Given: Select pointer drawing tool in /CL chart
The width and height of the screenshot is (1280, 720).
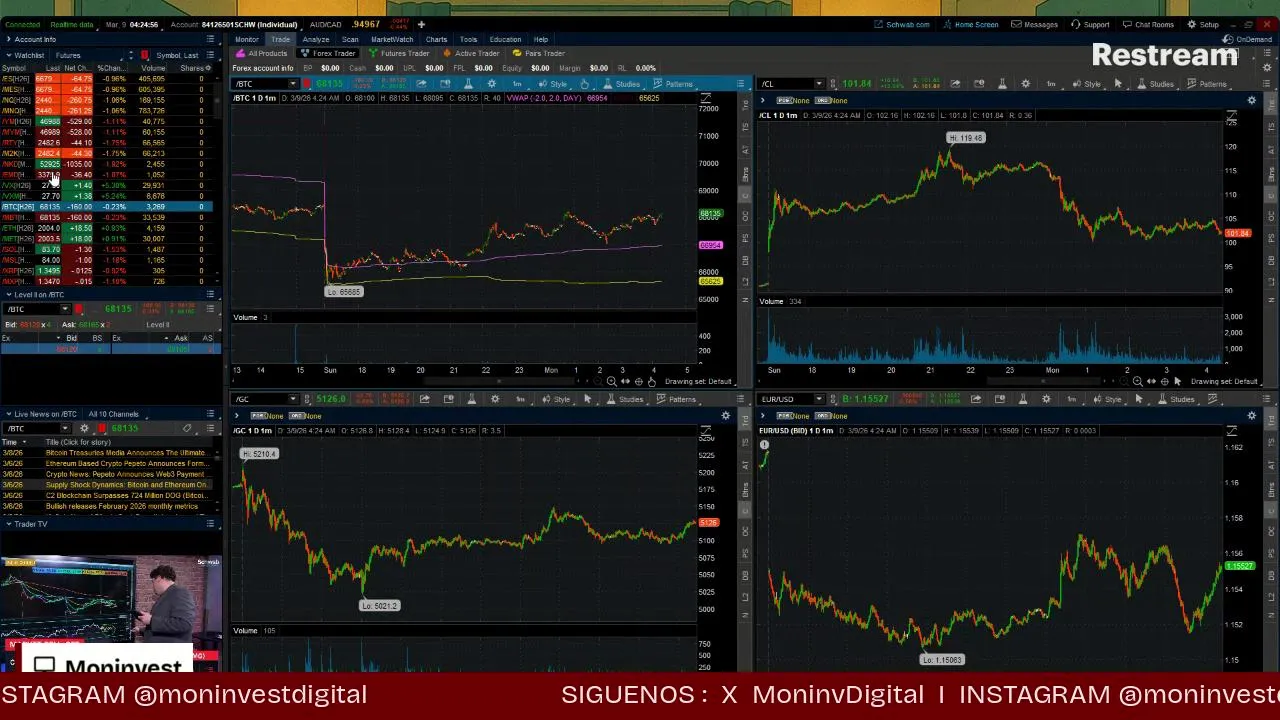Looking at the screenshot, I should (x=1118, y=84).
